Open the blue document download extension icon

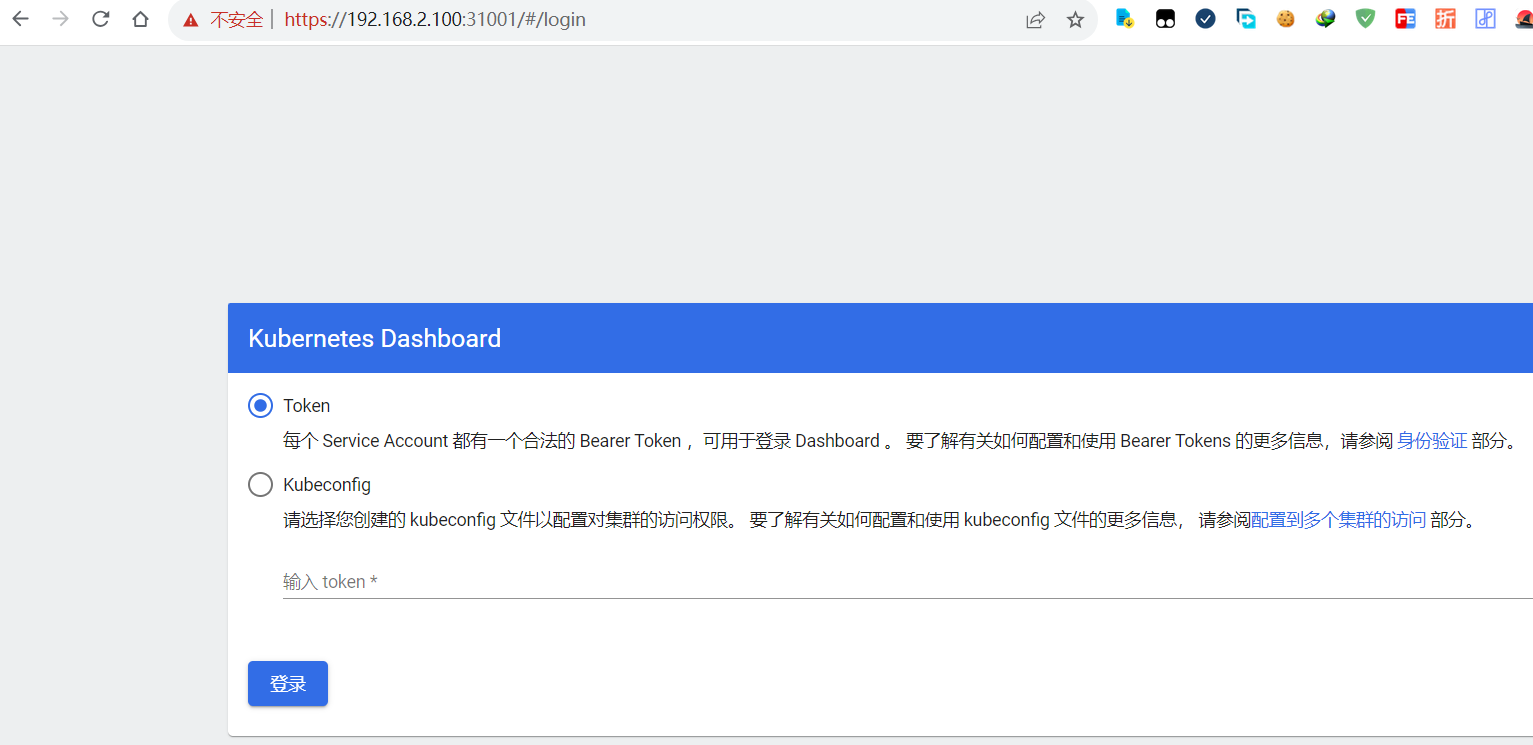pyautogui.click(x=1125, y=18)
